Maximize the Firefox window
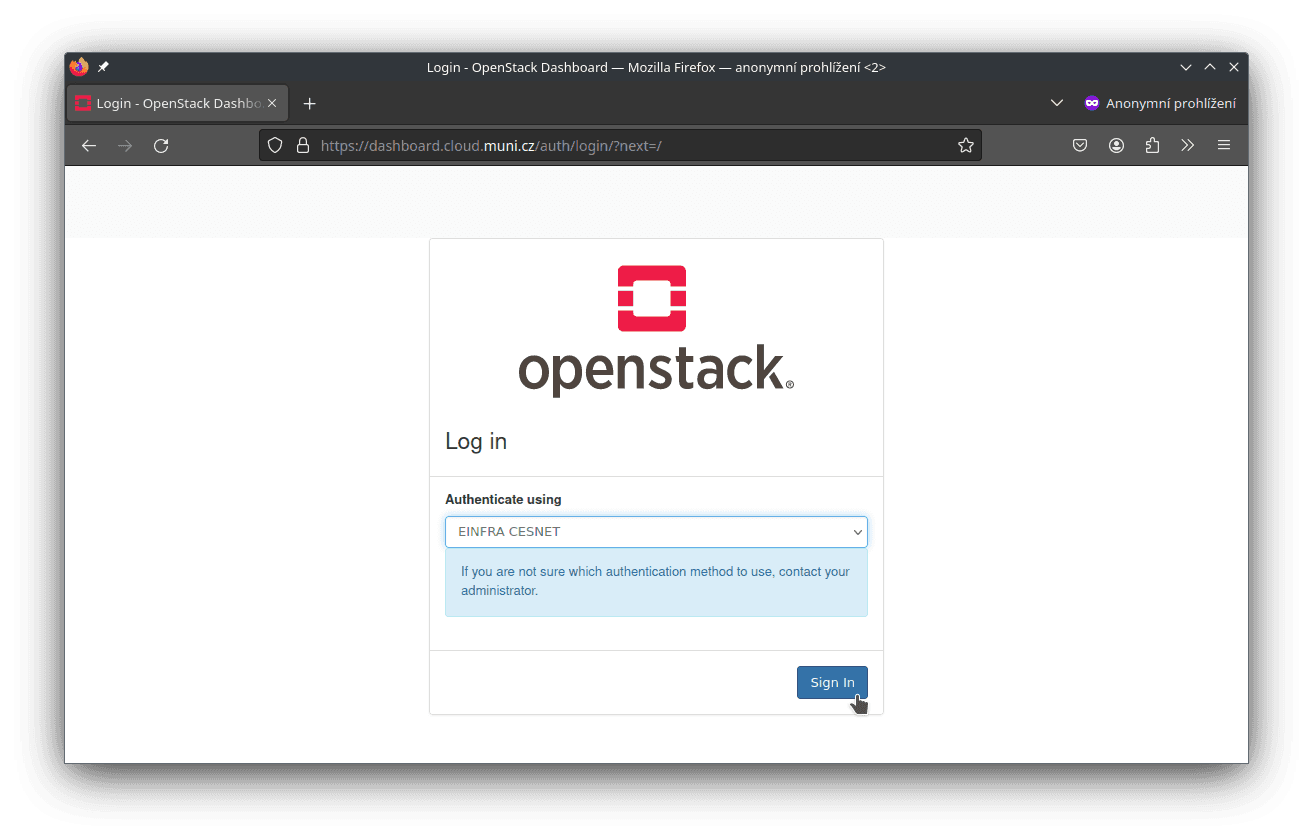The width and height of the screenshot is (1313, 840). tap(1210, 67)
